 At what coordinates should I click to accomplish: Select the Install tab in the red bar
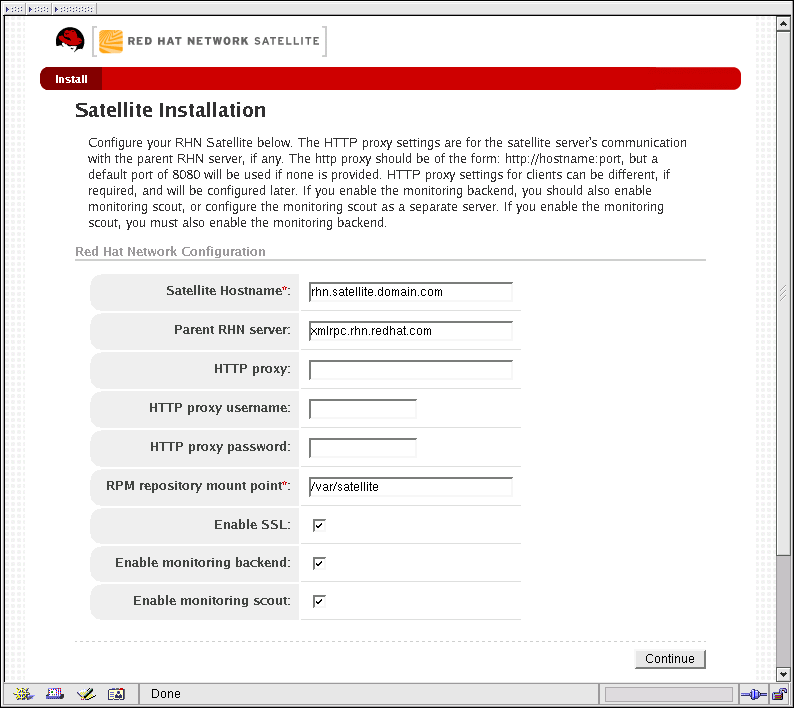[x=71, y=79]
